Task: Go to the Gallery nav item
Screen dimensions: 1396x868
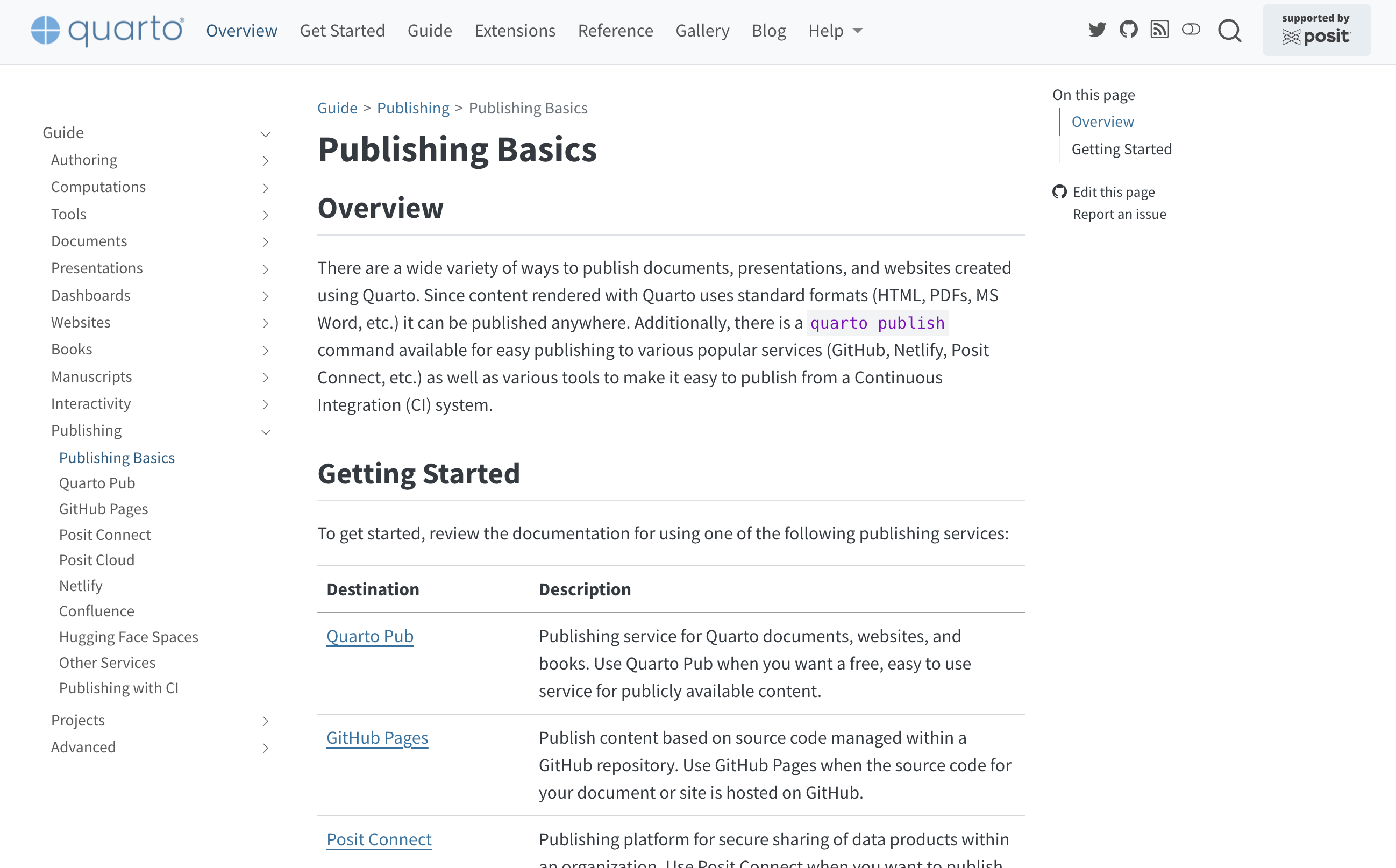Action: point(702,31)
